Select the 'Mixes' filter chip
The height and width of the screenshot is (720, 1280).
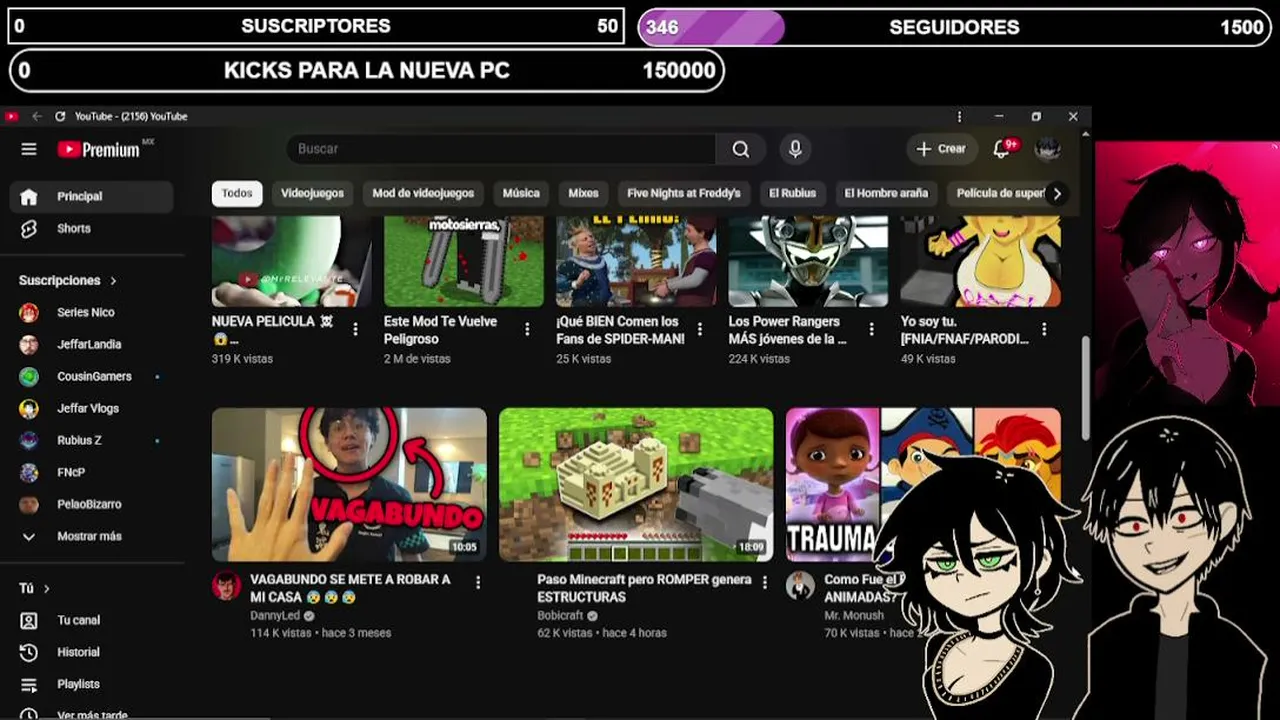583,193
